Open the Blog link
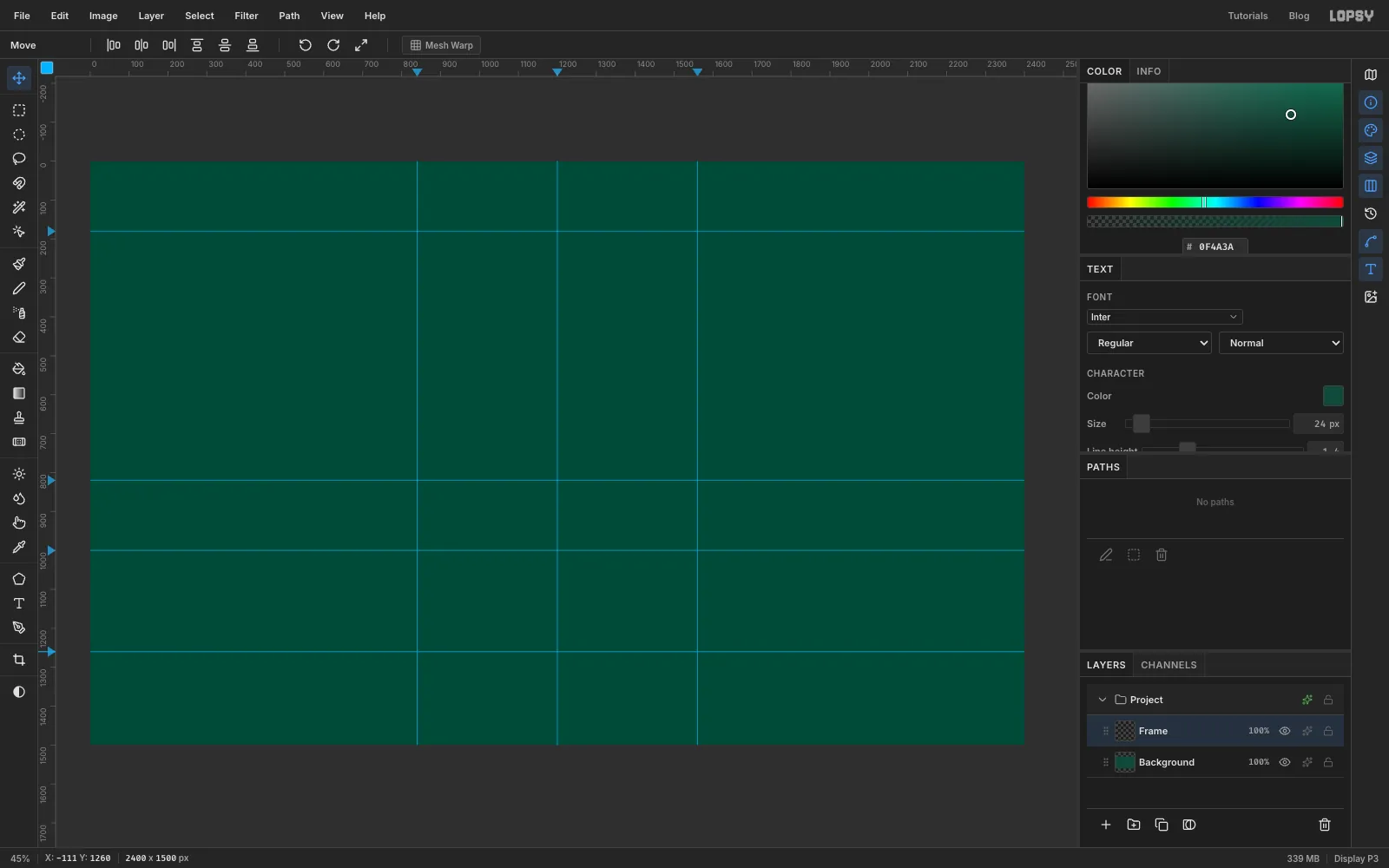The image size is (1389, 868). (x=1299, y=16)
